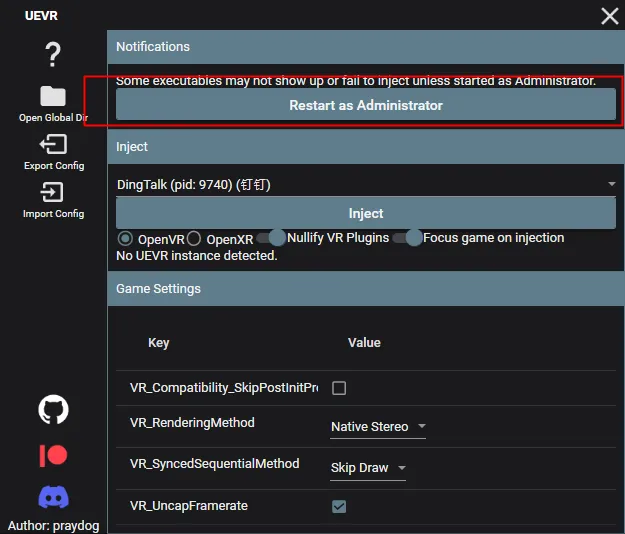Uncheck the VR_UncapFramerate checkbox
625x534 pixels.
point(339,506)
